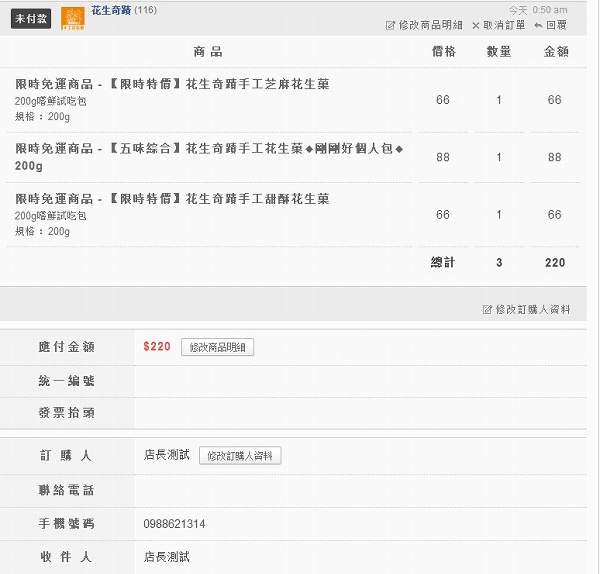Click the 應付金額 field label

click(67, 347)
